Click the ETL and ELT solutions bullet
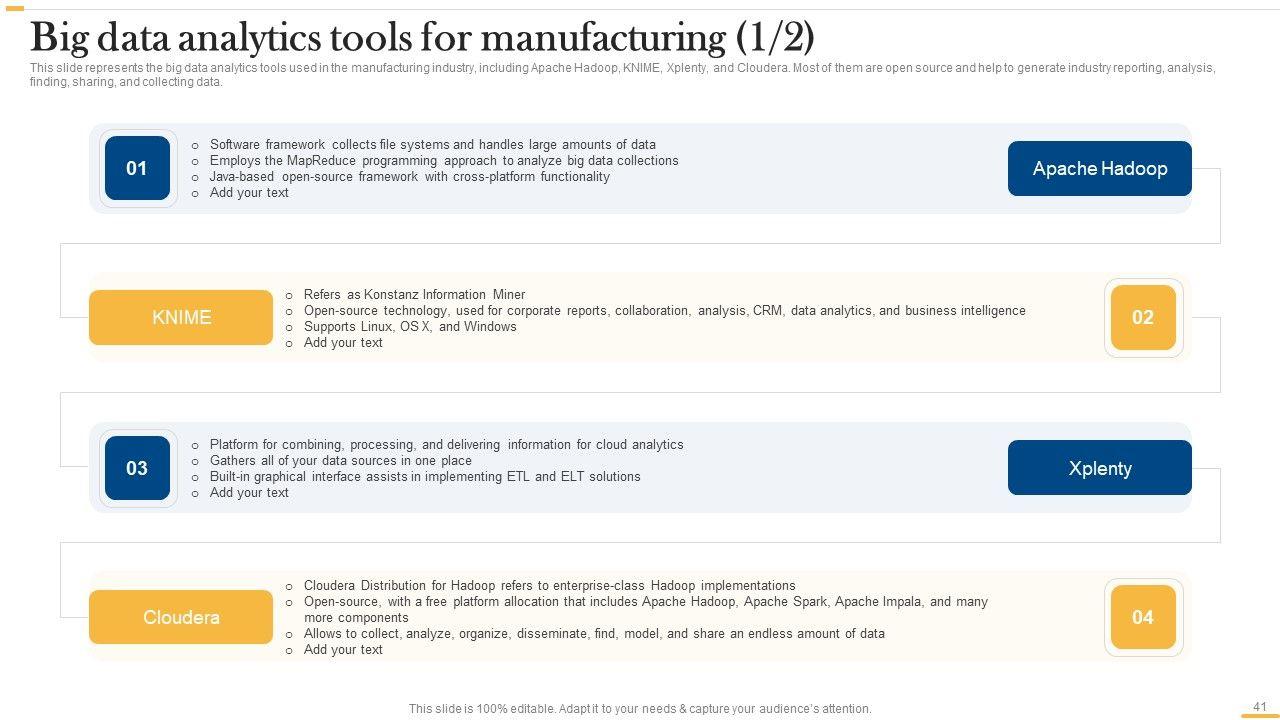This screenshot has width=1280, height=720. coord(425,477)
